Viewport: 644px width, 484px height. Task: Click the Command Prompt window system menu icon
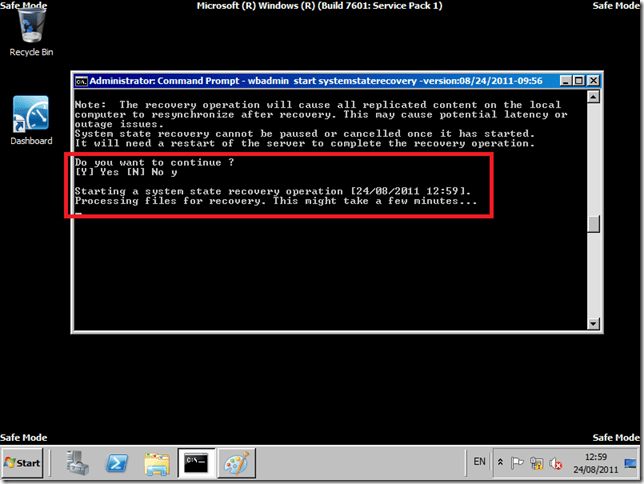[x=81, y=81]
